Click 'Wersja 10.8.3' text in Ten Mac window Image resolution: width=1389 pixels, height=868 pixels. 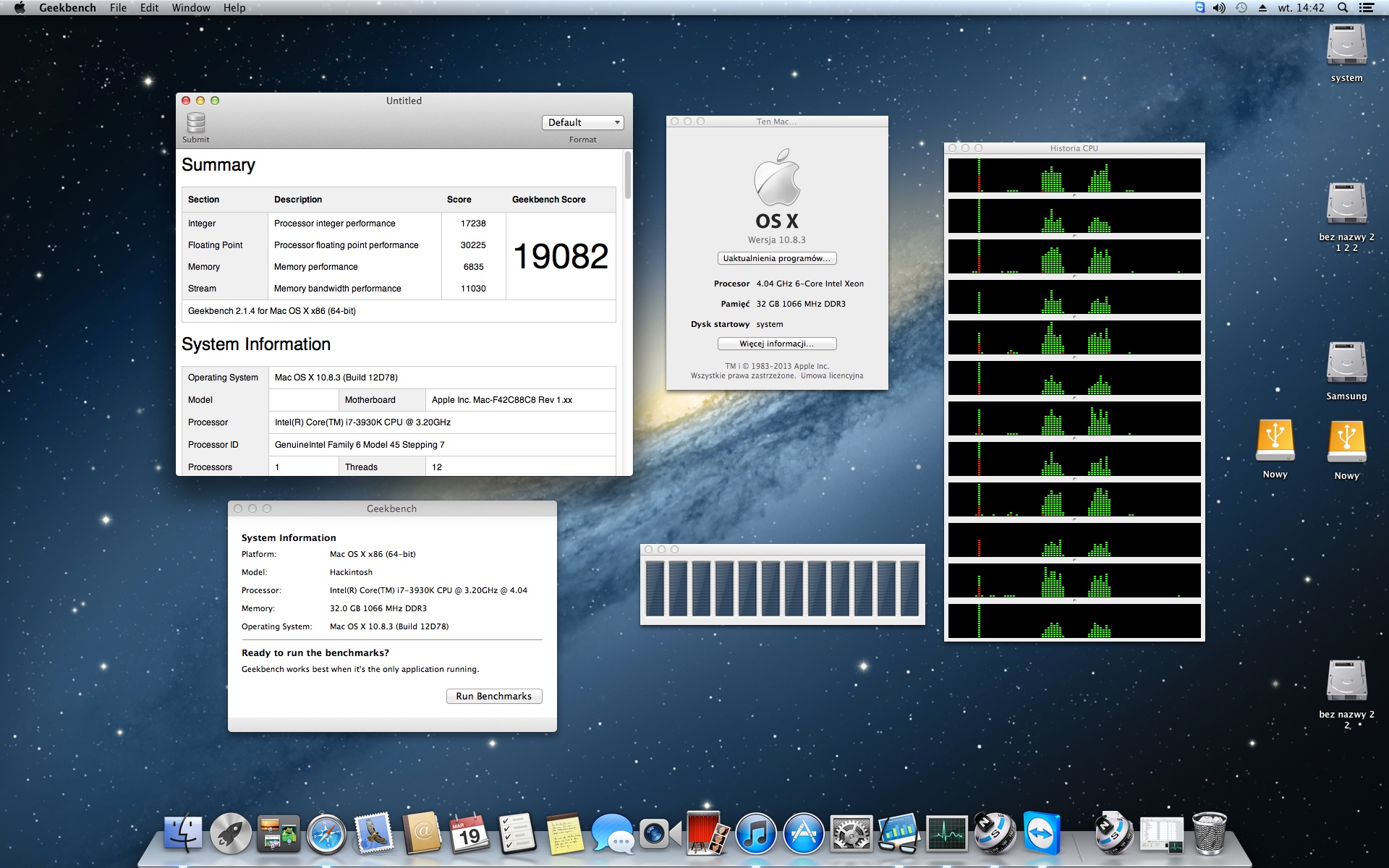[x=777, y=240]
